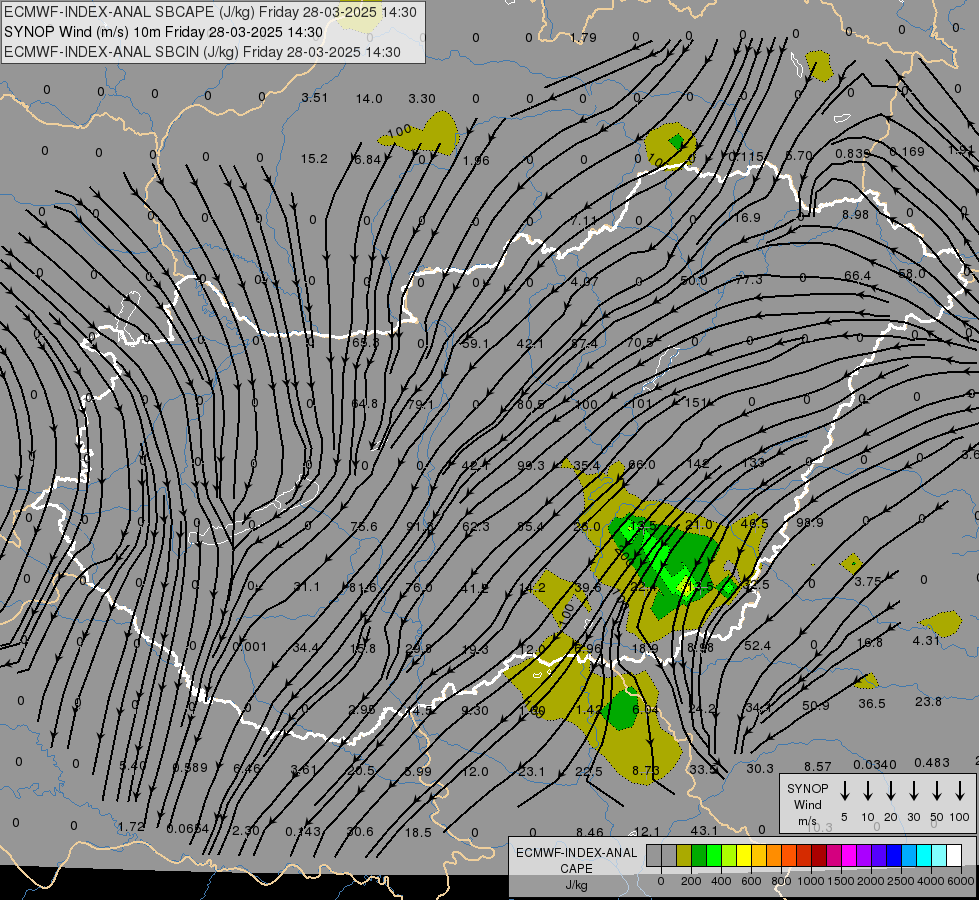Click the 4000 tick label on CAPE scale
This screenshot has width=979, height=900.
tap(931, 881)
